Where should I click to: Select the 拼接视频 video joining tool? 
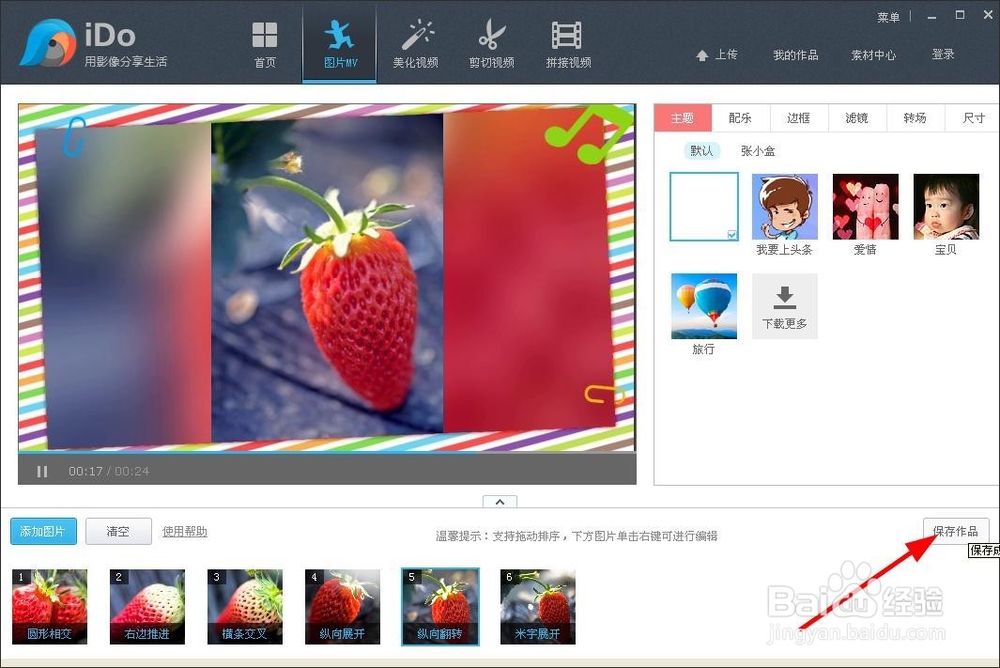pos(567,42)
